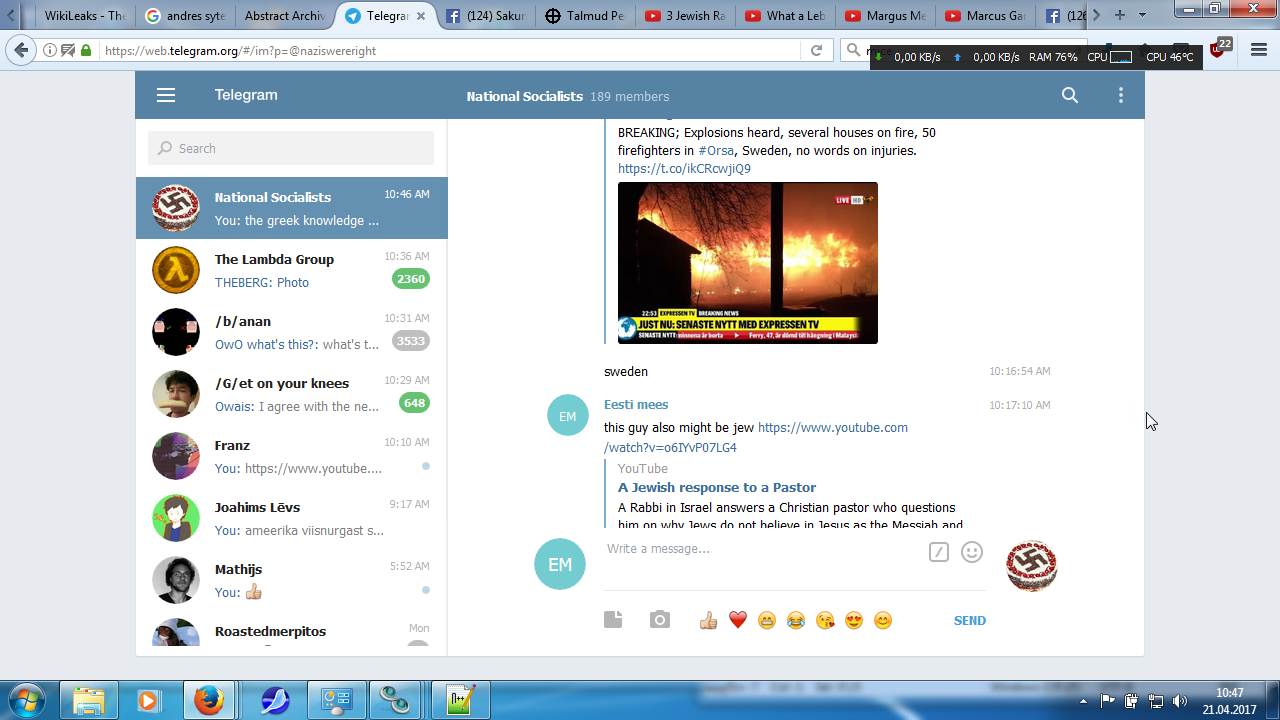Click the bot commands slash icon

[938, 552]
